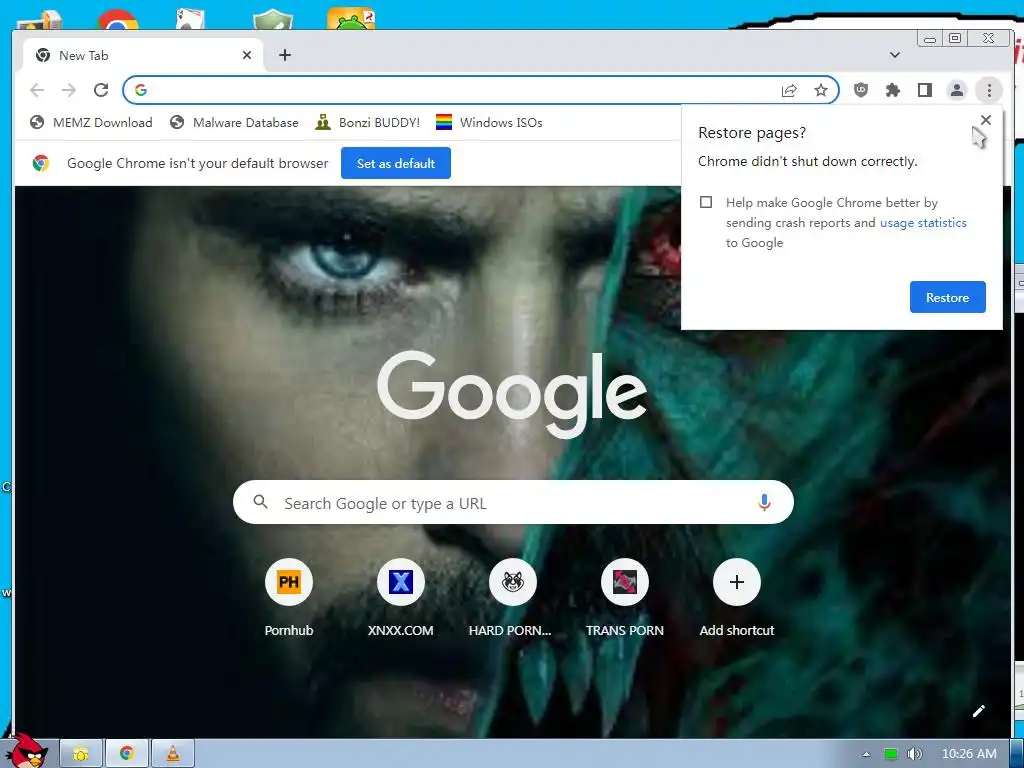This screenshot has height=768, width=1024.
Task: Click Set as default button
Action: point(396,163)
